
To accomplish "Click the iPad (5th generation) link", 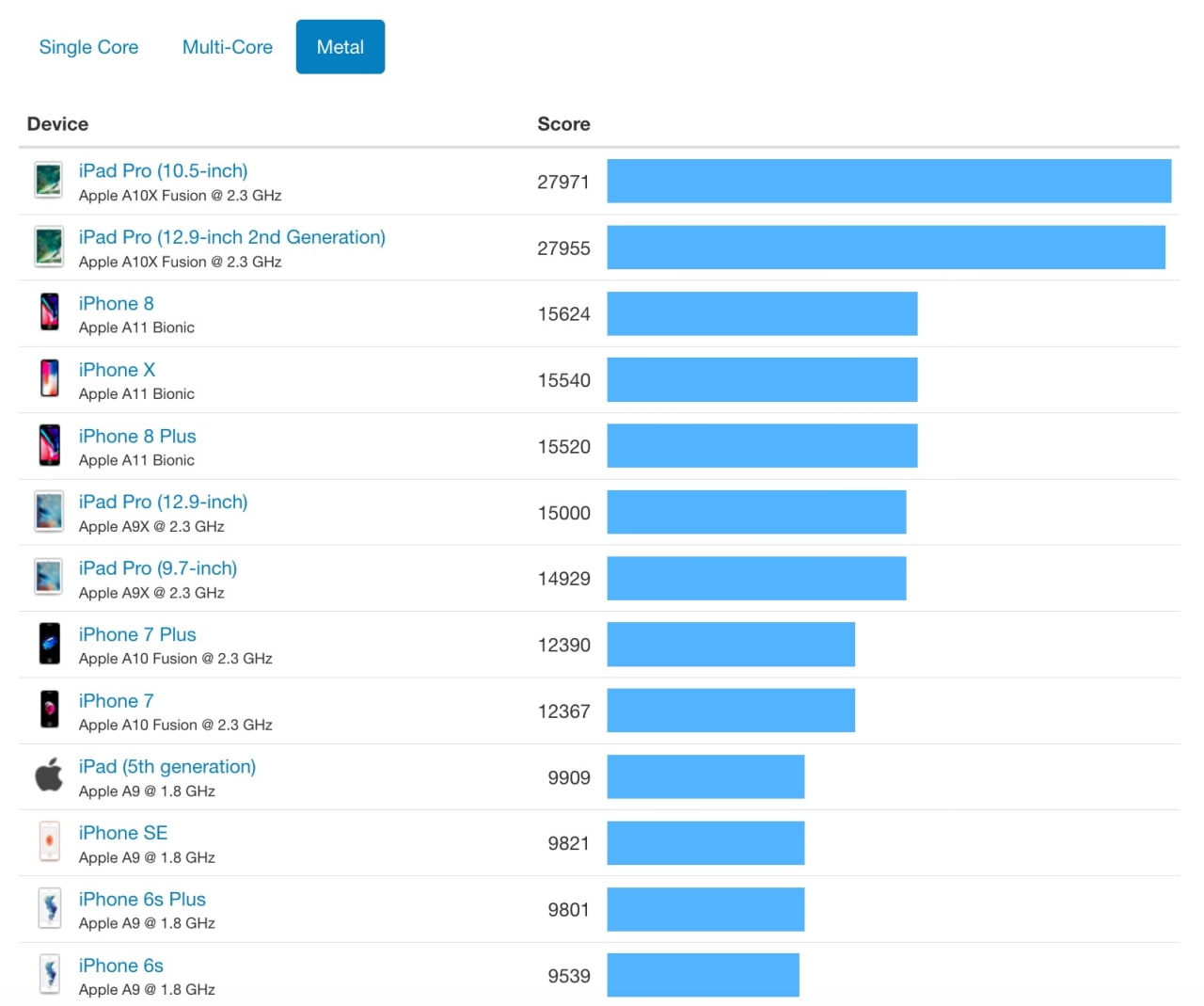I will point(166,766).
